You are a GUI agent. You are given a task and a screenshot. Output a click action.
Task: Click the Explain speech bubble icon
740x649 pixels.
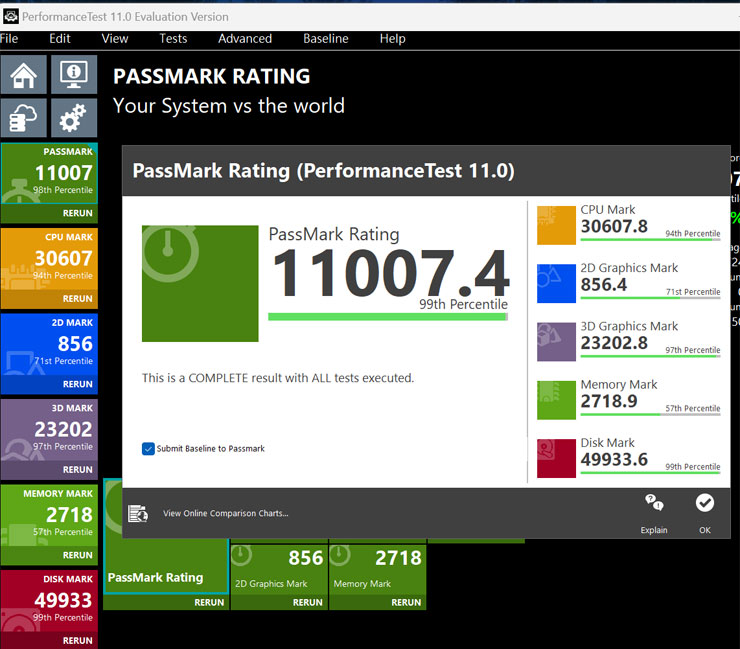[x=654, y=503]
